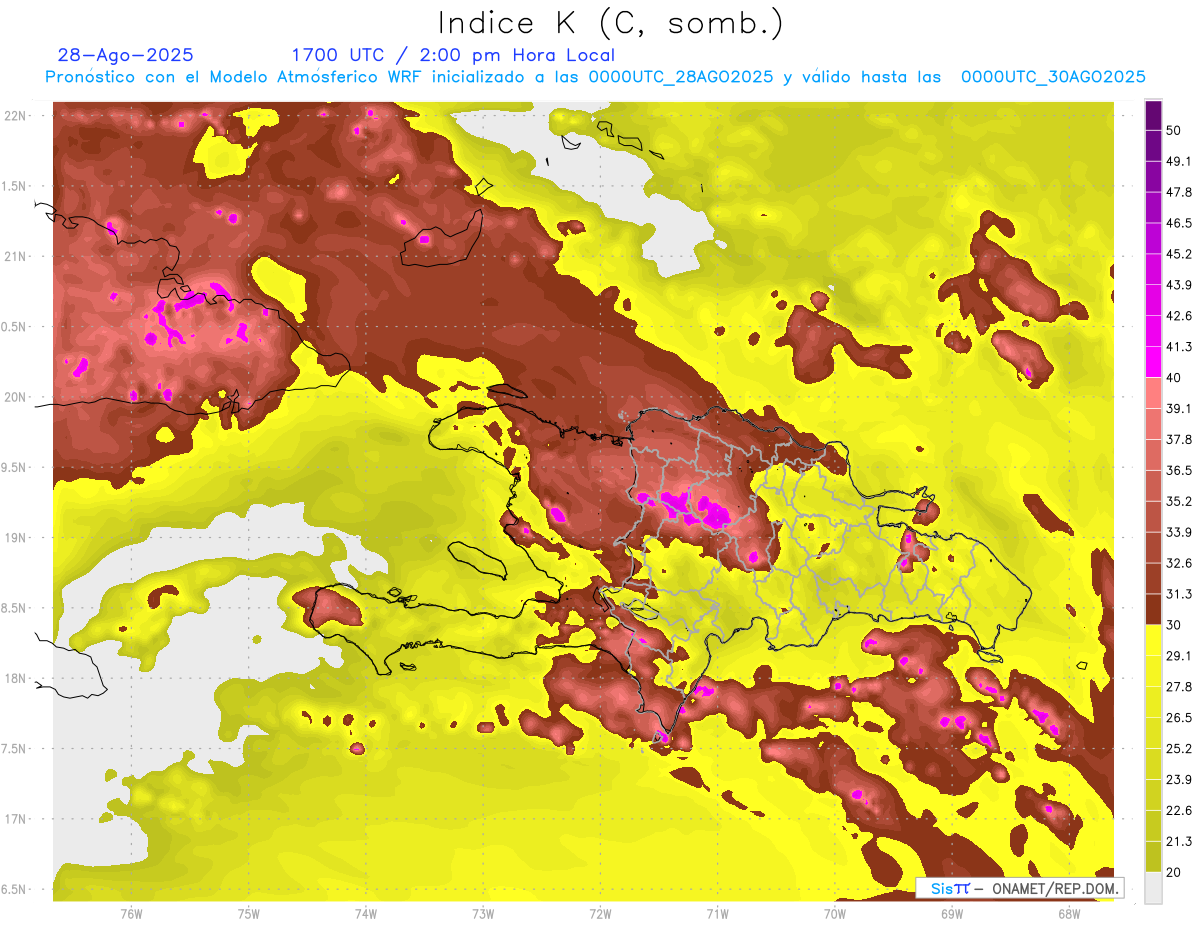Viewport: 1200px width, 927px height.
Task: Click the colorbar label '46.5'
Action: point(1179,223)
